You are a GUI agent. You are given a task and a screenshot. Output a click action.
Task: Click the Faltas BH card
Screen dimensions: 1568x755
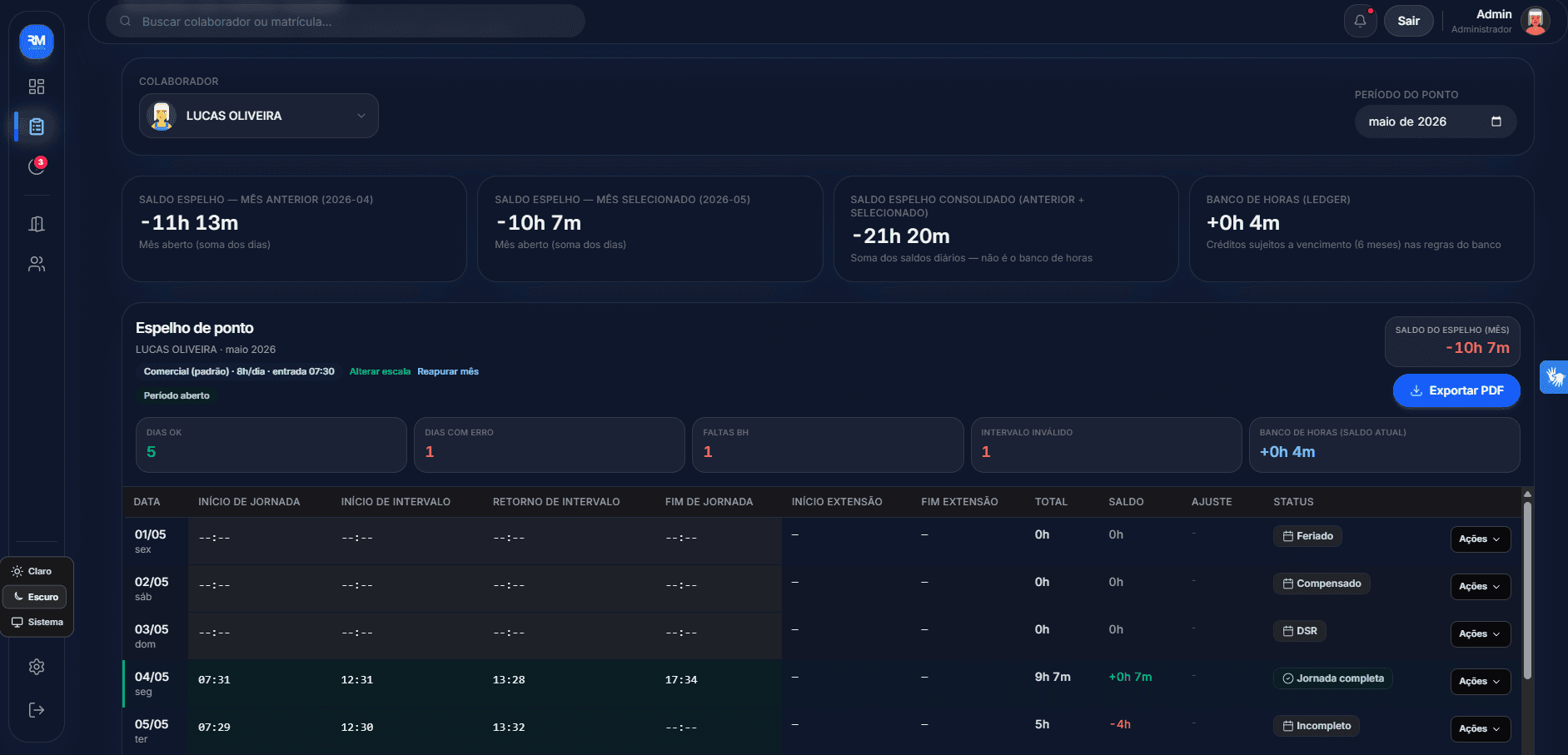pyautogui.click(x=828, y=445)
